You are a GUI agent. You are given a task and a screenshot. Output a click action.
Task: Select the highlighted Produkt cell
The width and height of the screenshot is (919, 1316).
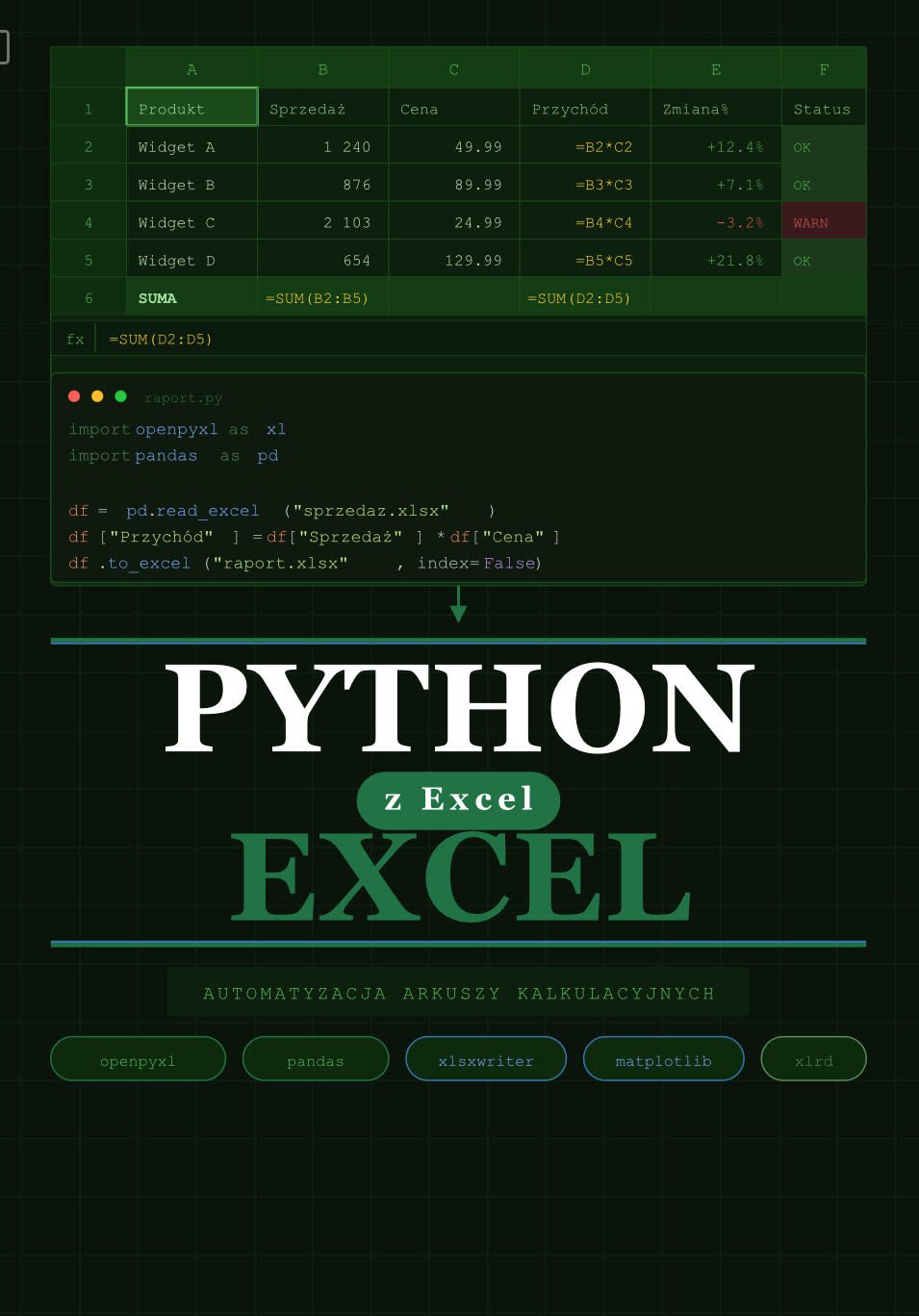(x=191, y=108)
